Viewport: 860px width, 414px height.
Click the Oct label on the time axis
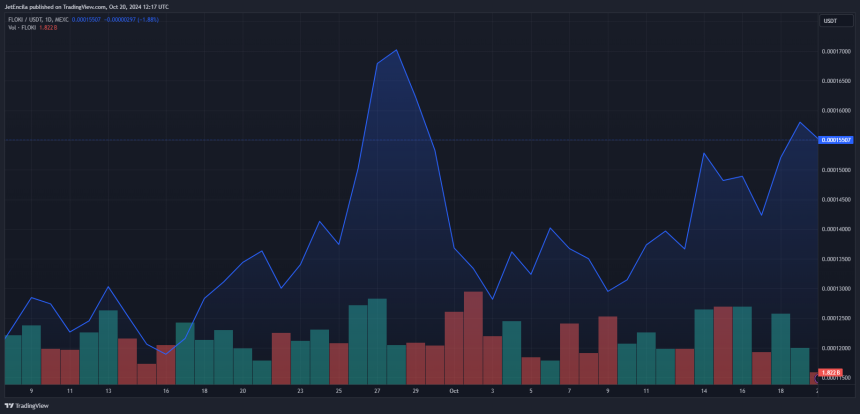click(x=453, y=391)
